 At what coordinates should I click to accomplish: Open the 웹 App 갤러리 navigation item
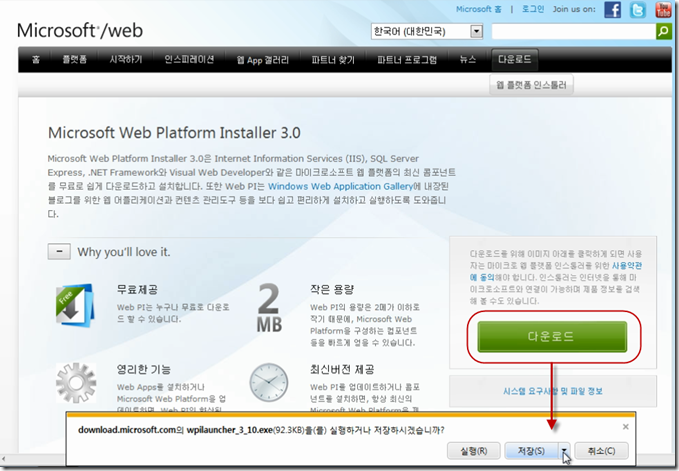tap(262, 60)
